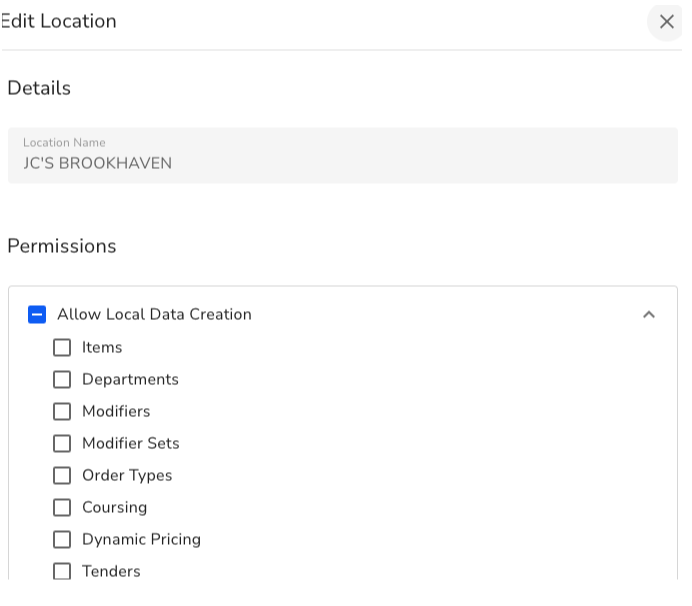Enable the square box beside Coursing
Screen dimensions: 692x606
[x=62, y=508]
